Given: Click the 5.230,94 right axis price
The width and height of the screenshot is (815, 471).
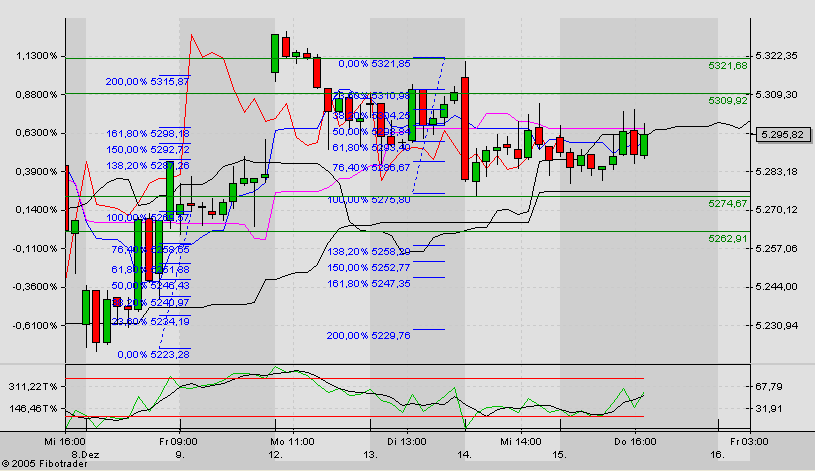Looking at the screenshot, I should point(776,325).
